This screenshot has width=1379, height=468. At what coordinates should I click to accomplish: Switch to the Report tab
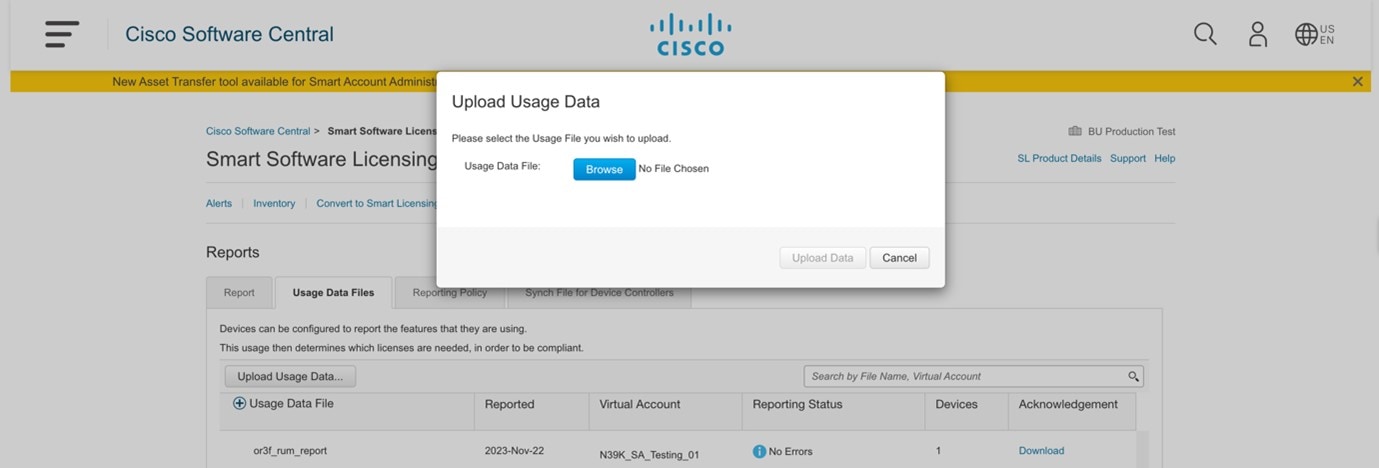point(239,293)
